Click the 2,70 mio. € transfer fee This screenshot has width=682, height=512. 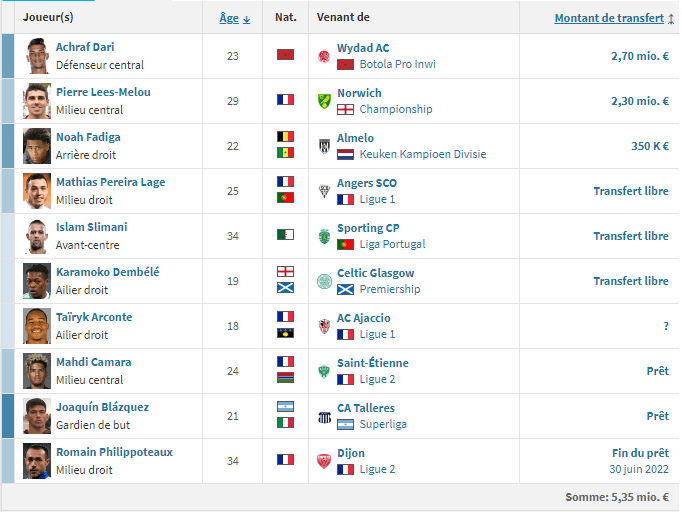(x=640, y=56)
